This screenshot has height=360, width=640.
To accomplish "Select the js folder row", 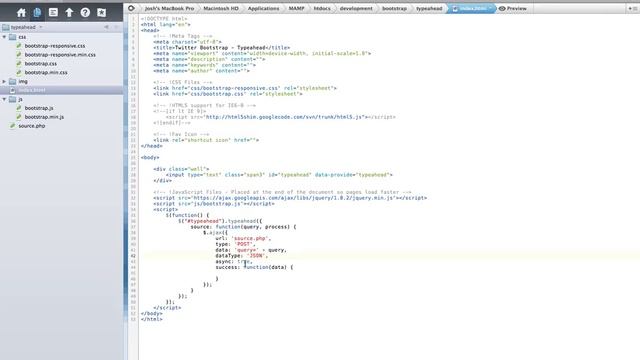I will click(61, 100).
